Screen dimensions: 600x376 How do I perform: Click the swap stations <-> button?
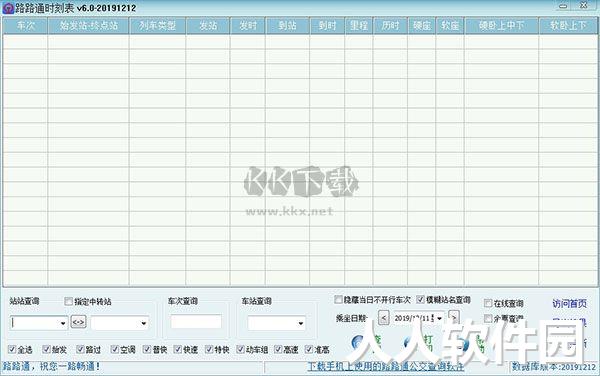pos(78,322)
